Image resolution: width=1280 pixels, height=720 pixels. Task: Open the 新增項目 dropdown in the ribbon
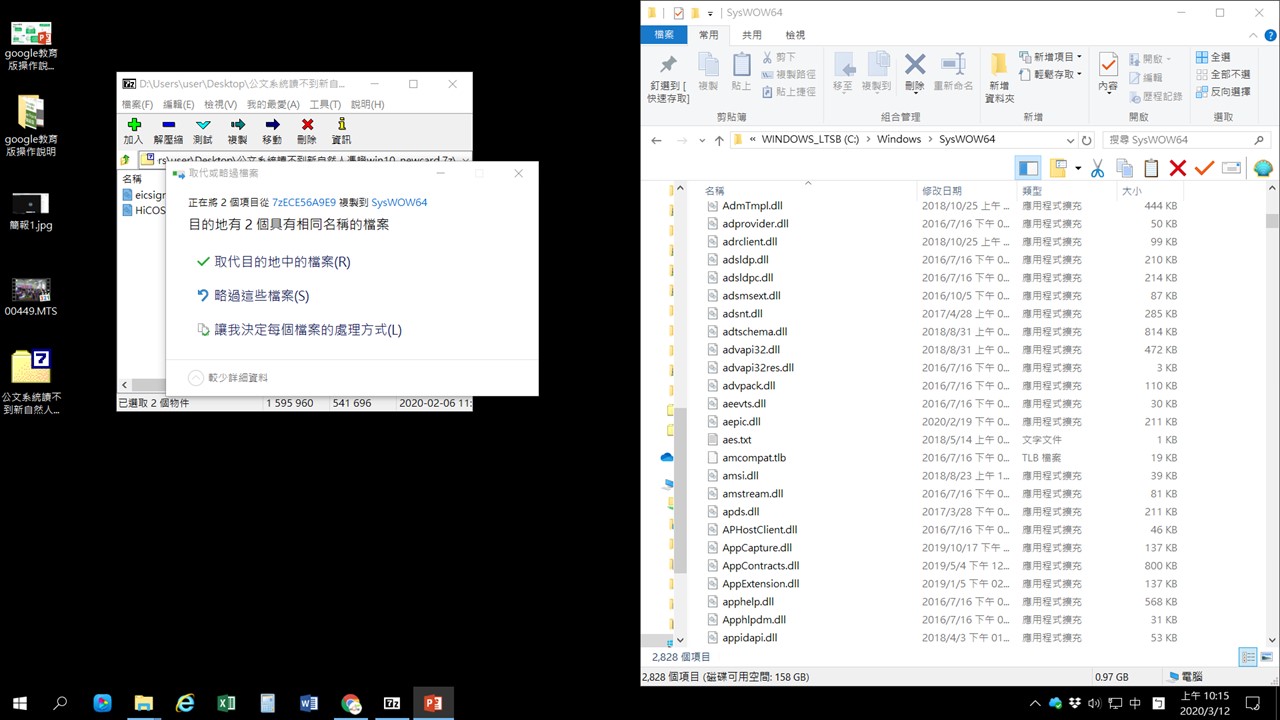[x=1052, y=57]
